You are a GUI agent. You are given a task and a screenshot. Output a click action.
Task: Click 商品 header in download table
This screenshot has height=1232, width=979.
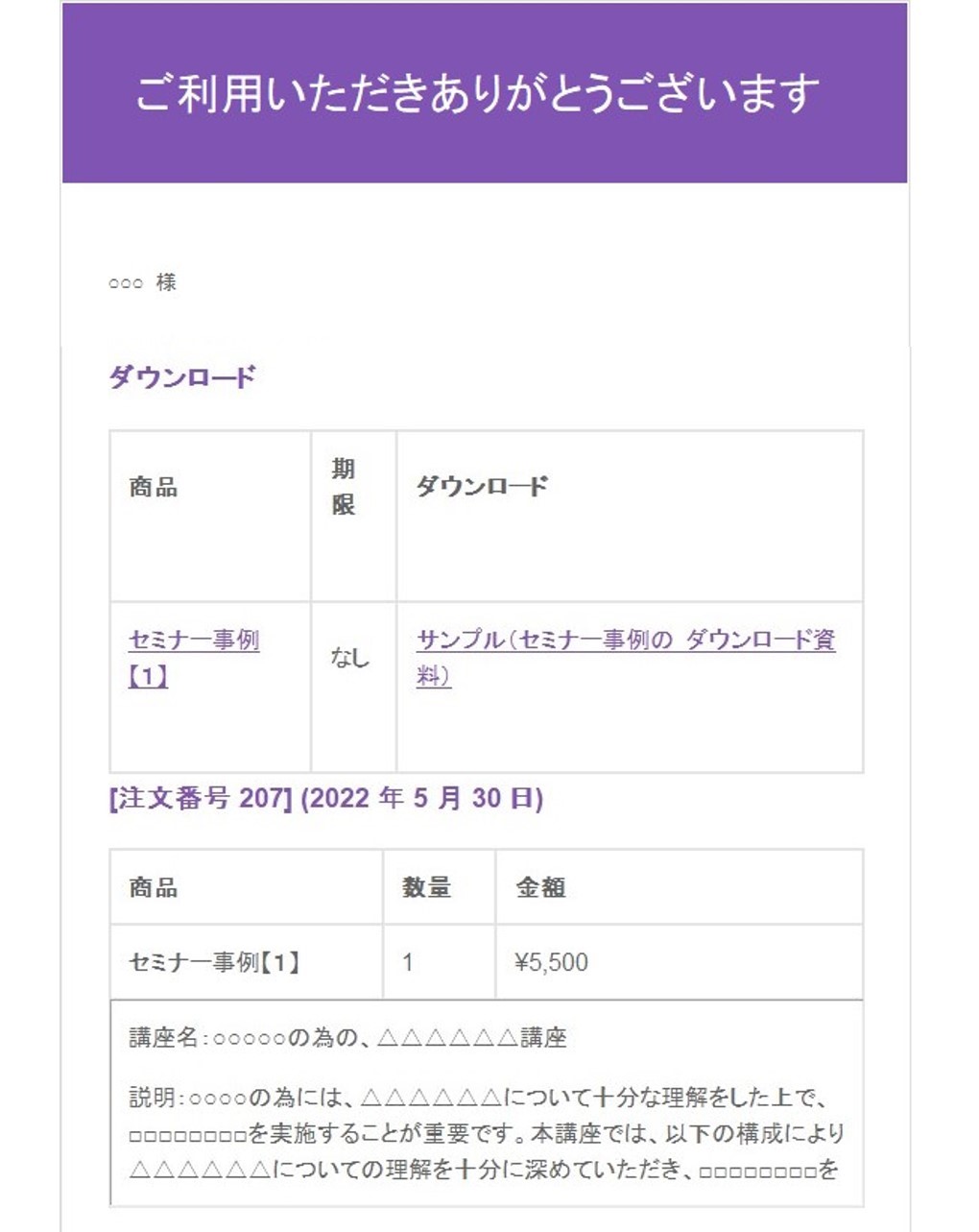pyautogui.click(x=154, y=488)
